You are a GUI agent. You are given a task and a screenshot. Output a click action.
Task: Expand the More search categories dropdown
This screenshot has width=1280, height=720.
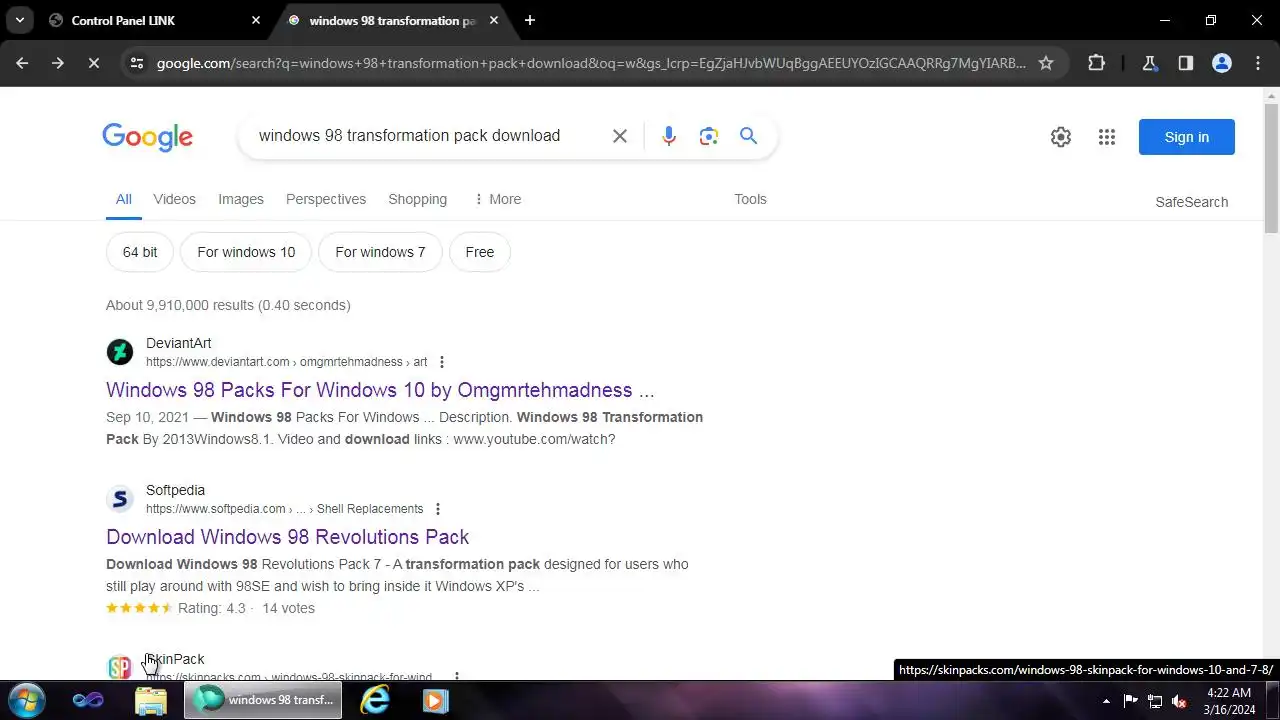(497, 199)
